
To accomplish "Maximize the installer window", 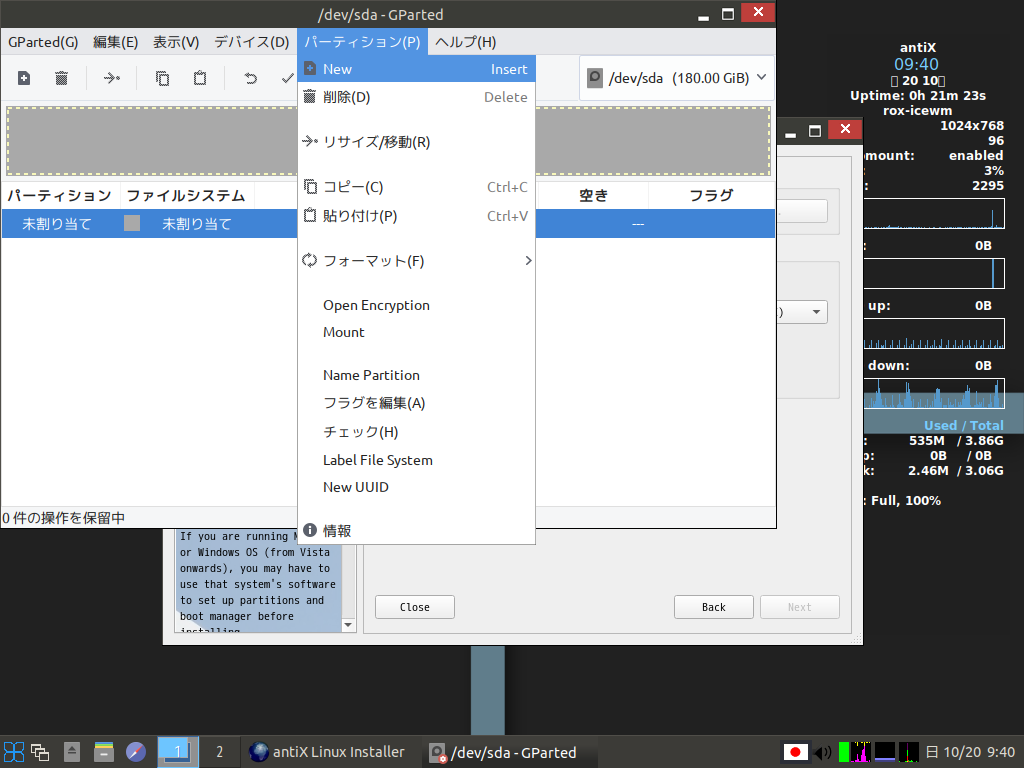I will (x=815, y=129).
